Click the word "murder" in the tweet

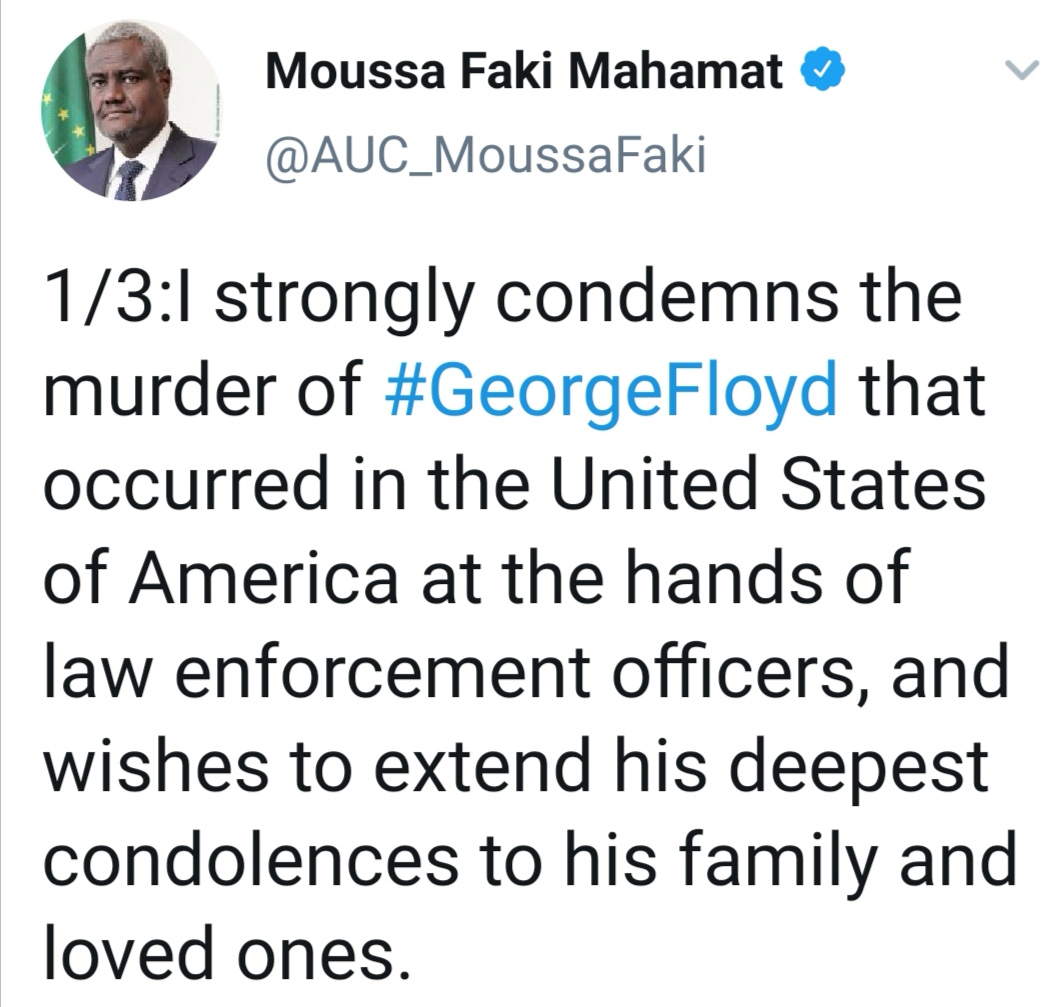point(159,391)
